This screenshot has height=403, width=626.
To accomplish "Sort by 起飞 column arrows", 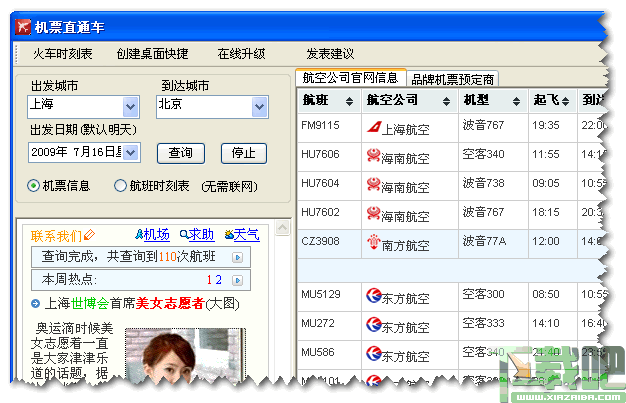I will [x=565, y=101].
